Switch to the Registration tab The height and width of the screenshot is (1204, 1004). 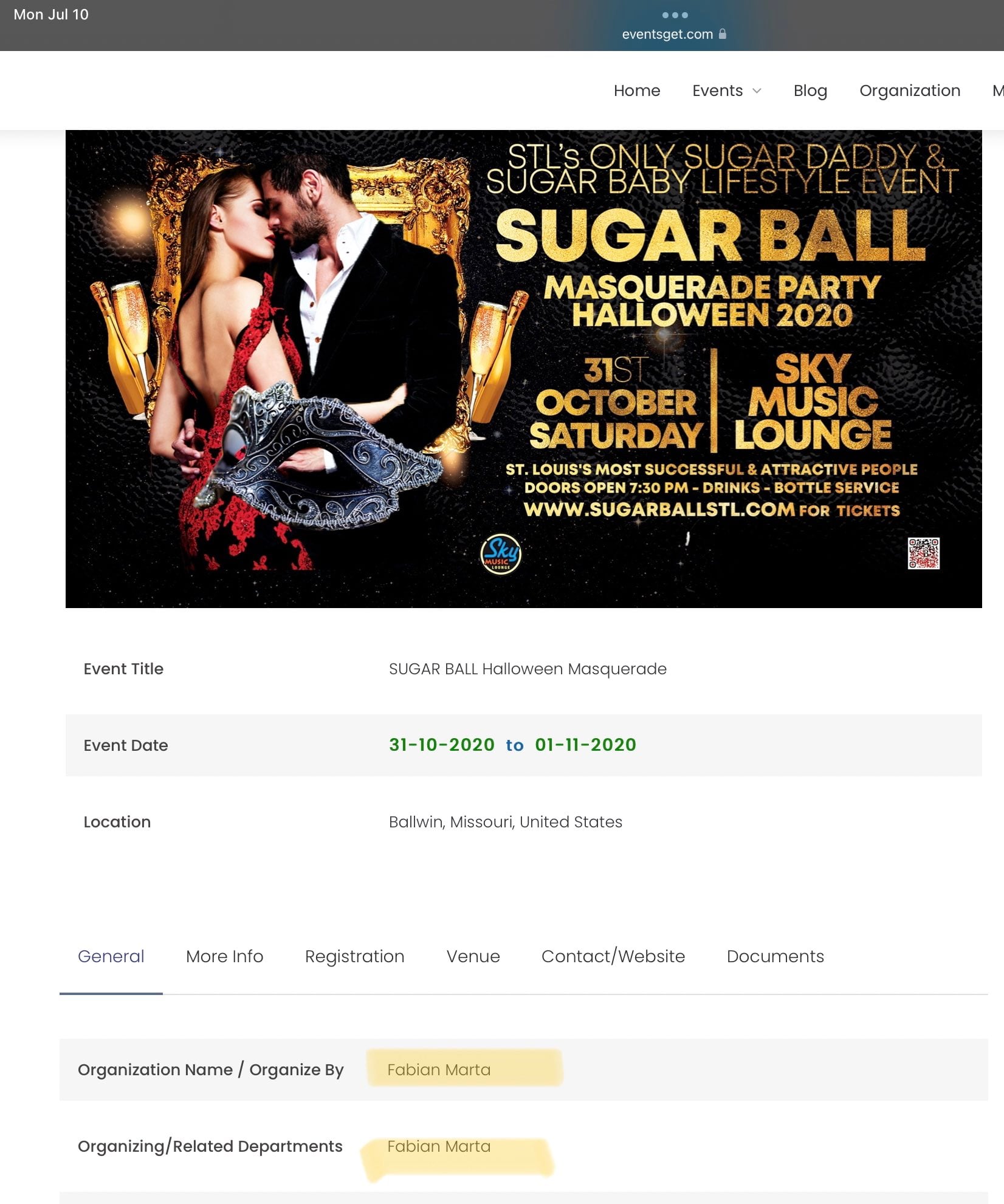[x=354, y=957]
